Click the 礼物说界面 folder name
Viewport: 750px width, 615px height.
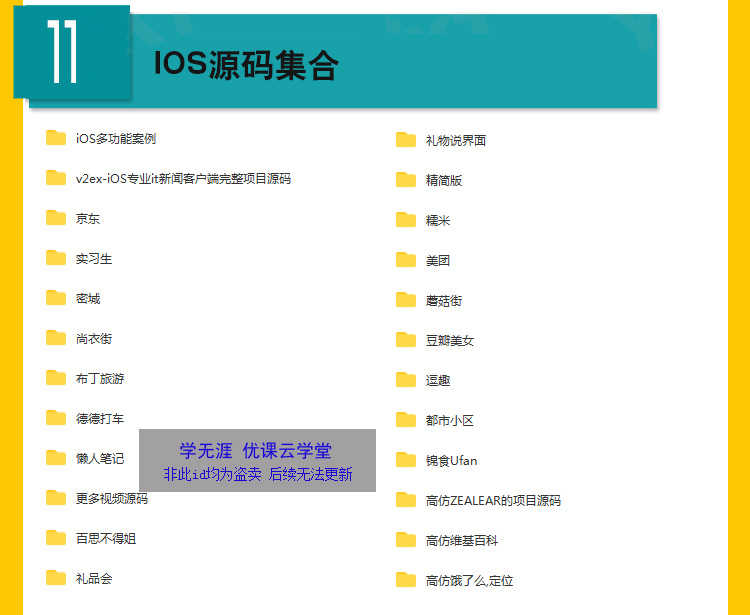click(456, 141)
